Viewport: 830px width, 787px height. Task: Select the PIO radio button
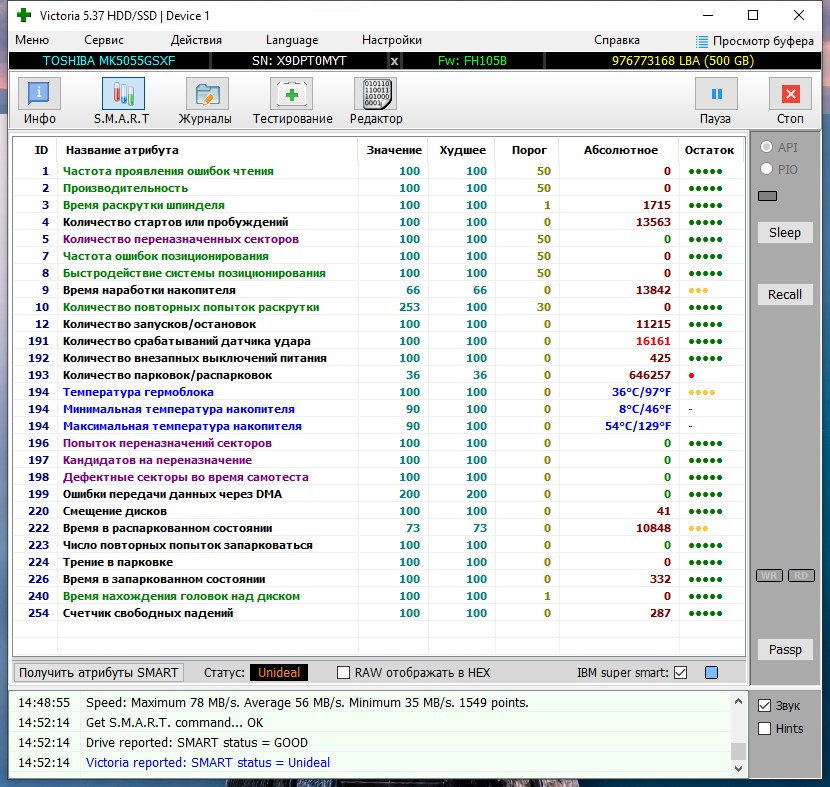point(766,169)
